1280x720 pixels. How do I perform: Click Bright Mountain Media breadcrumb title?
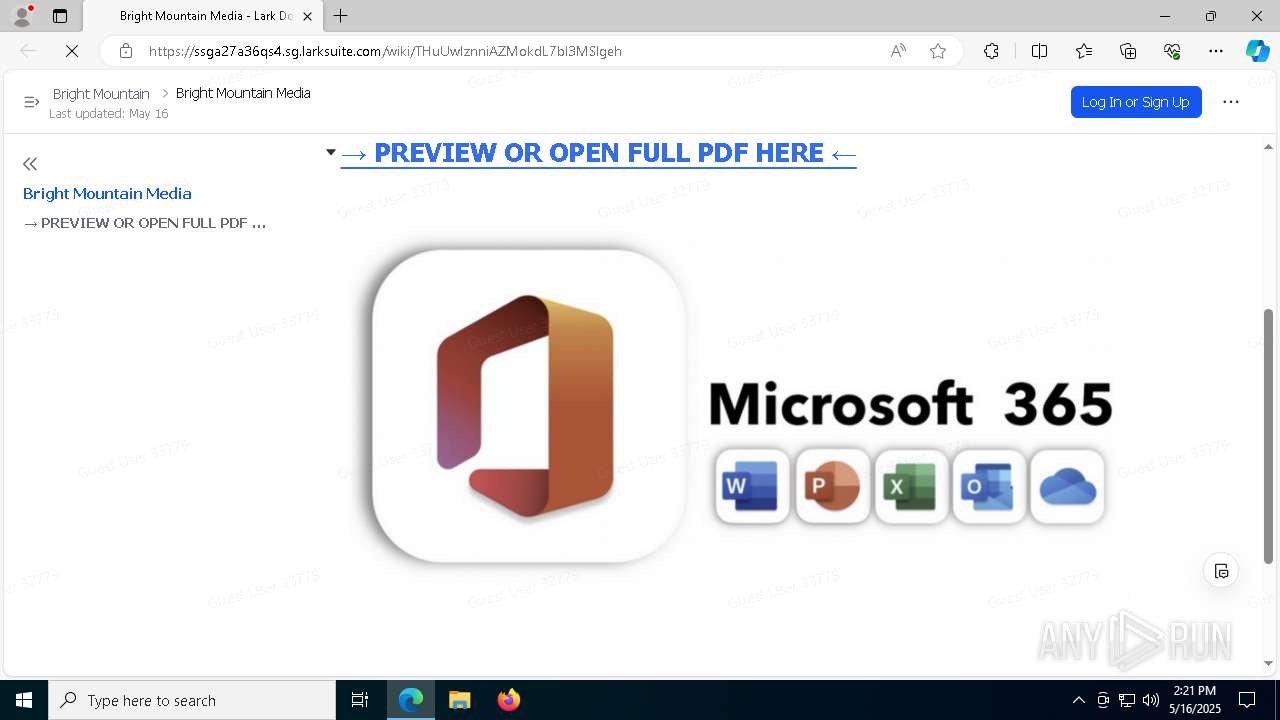(243, 93)
